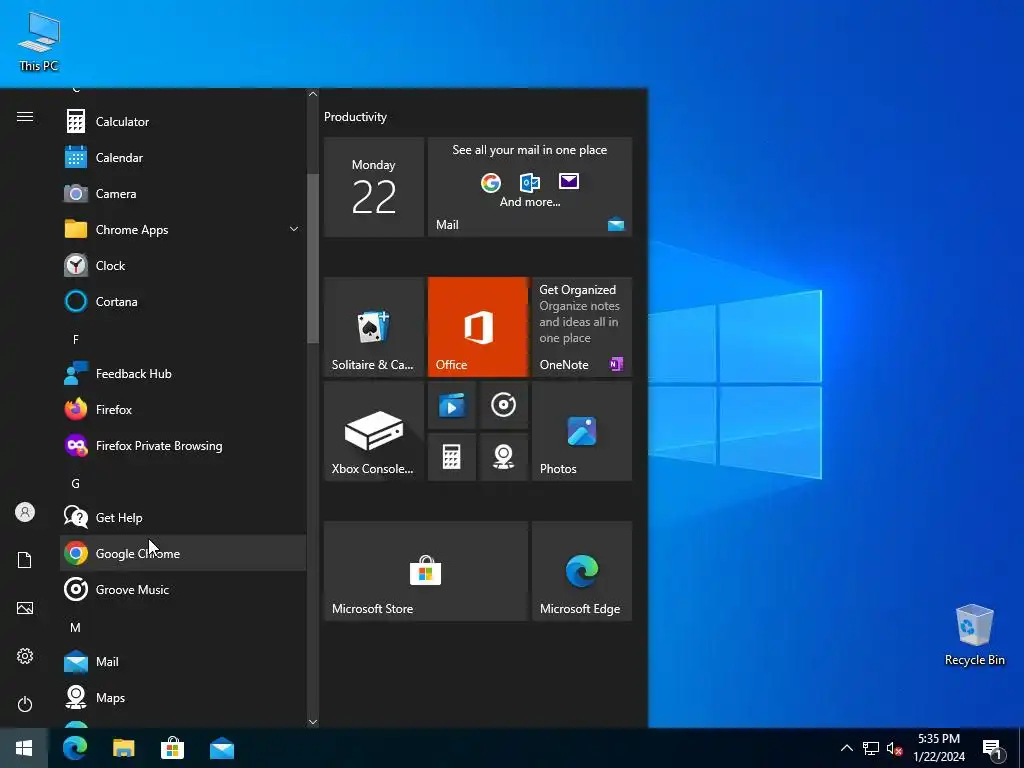This screenshot has height=768, width=1024.
Task: Open File Explorer from the taskbar
Action: tap(123, 748)
